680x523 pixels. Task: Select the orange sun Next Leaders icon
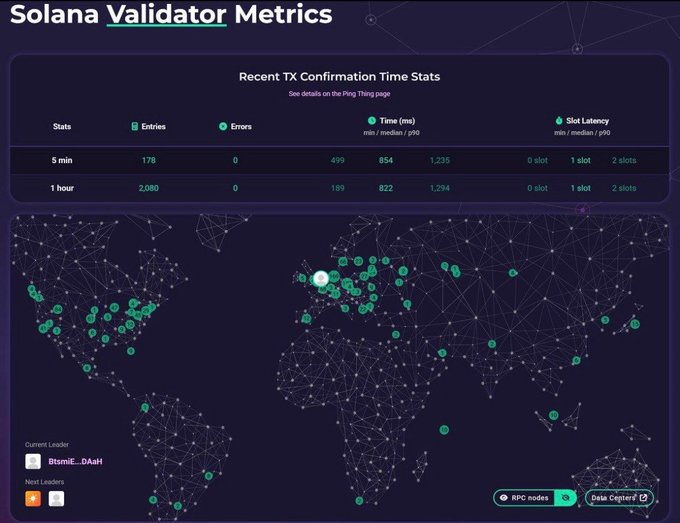pyautogui.click(x=33, y=499)
